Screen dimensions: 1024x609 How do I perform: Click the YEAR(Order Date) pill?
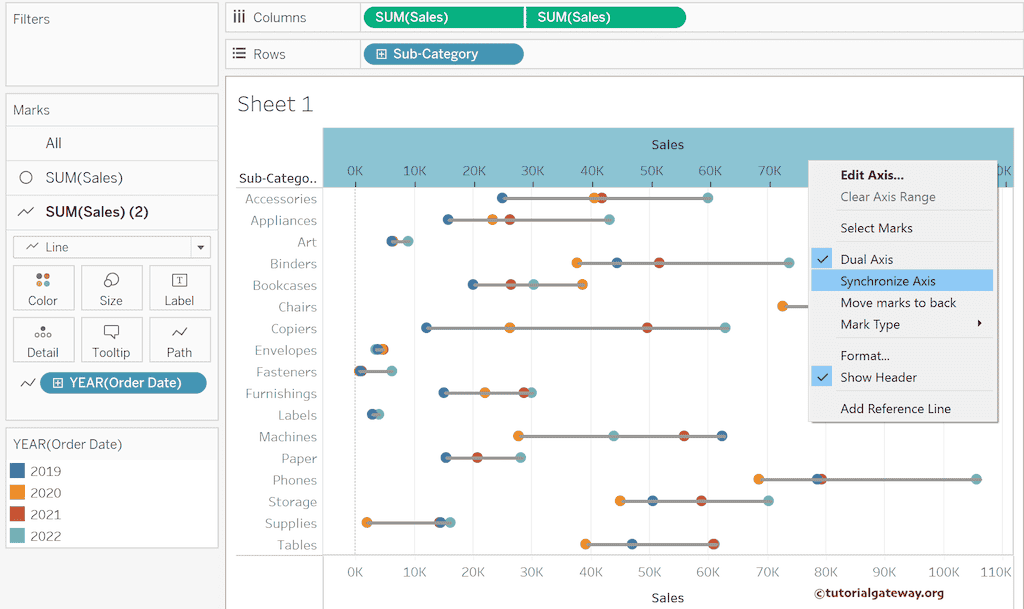[125, 383]
